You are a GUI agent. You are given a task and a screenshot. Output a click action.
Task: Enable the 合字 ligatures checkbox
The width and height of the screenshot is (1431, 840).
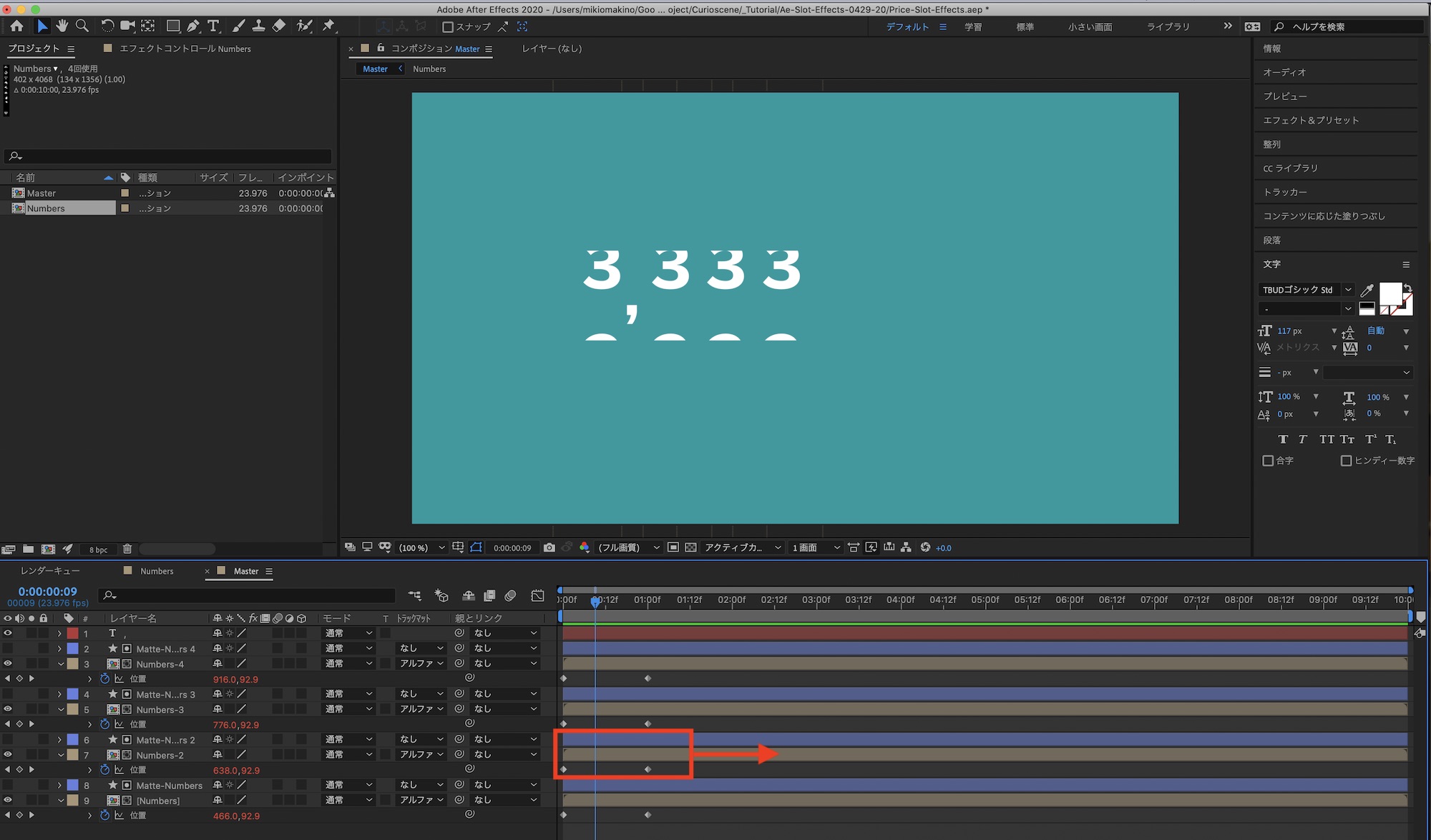coord(1268,460)
